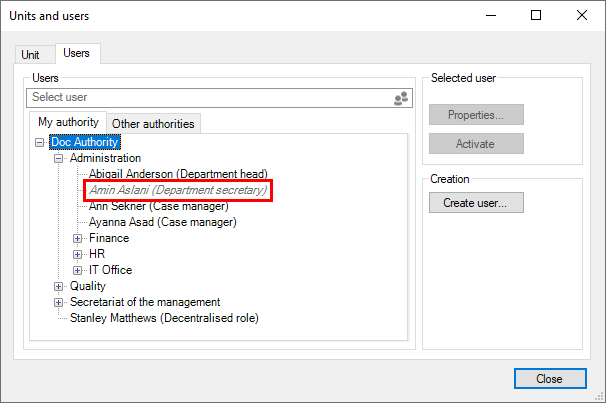Expand the Quality unit node
The width and height of the screenshot is (606, 403).
click(x=59, y=286)
